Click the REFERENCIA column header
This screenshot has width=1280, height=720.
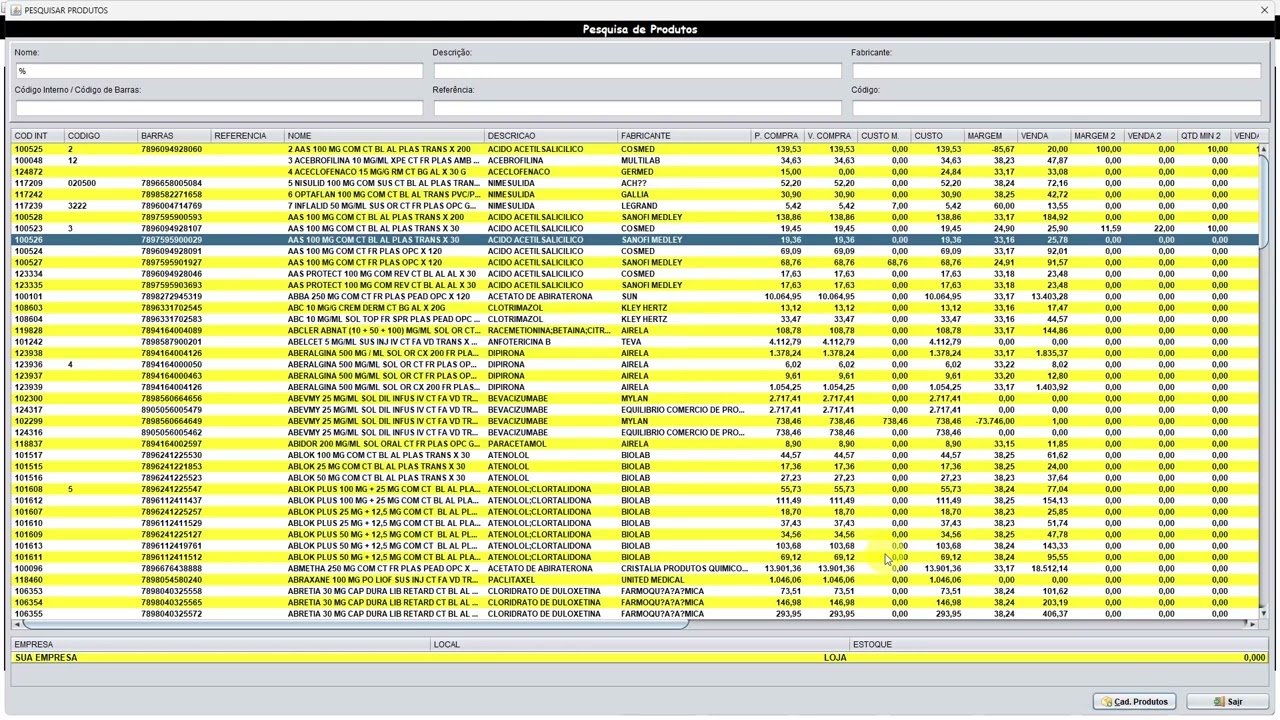(x=248, y=136)
